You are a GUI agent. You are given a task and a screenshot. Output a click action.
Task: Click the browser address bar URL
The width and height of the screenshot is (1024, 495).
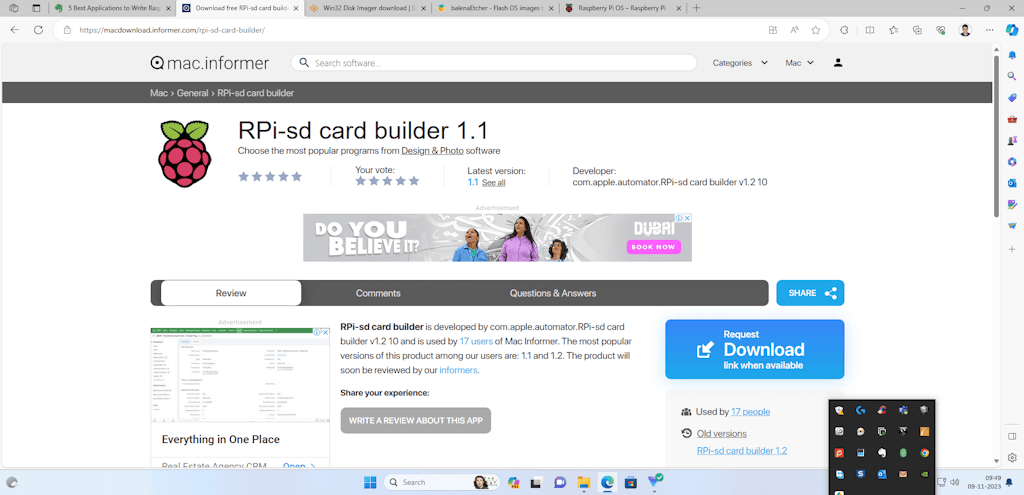click(172, 30)
